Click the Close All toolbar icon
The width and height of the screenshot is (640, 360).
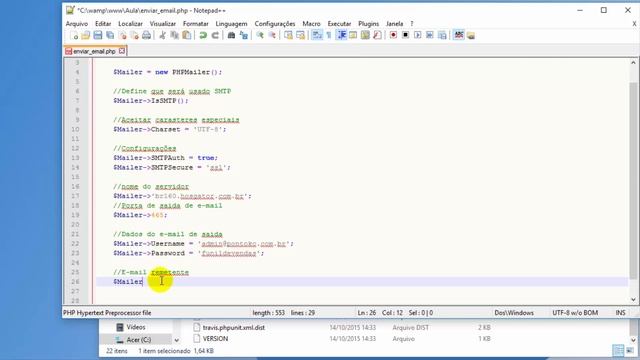pyautogui.click(x=134, y=36)
